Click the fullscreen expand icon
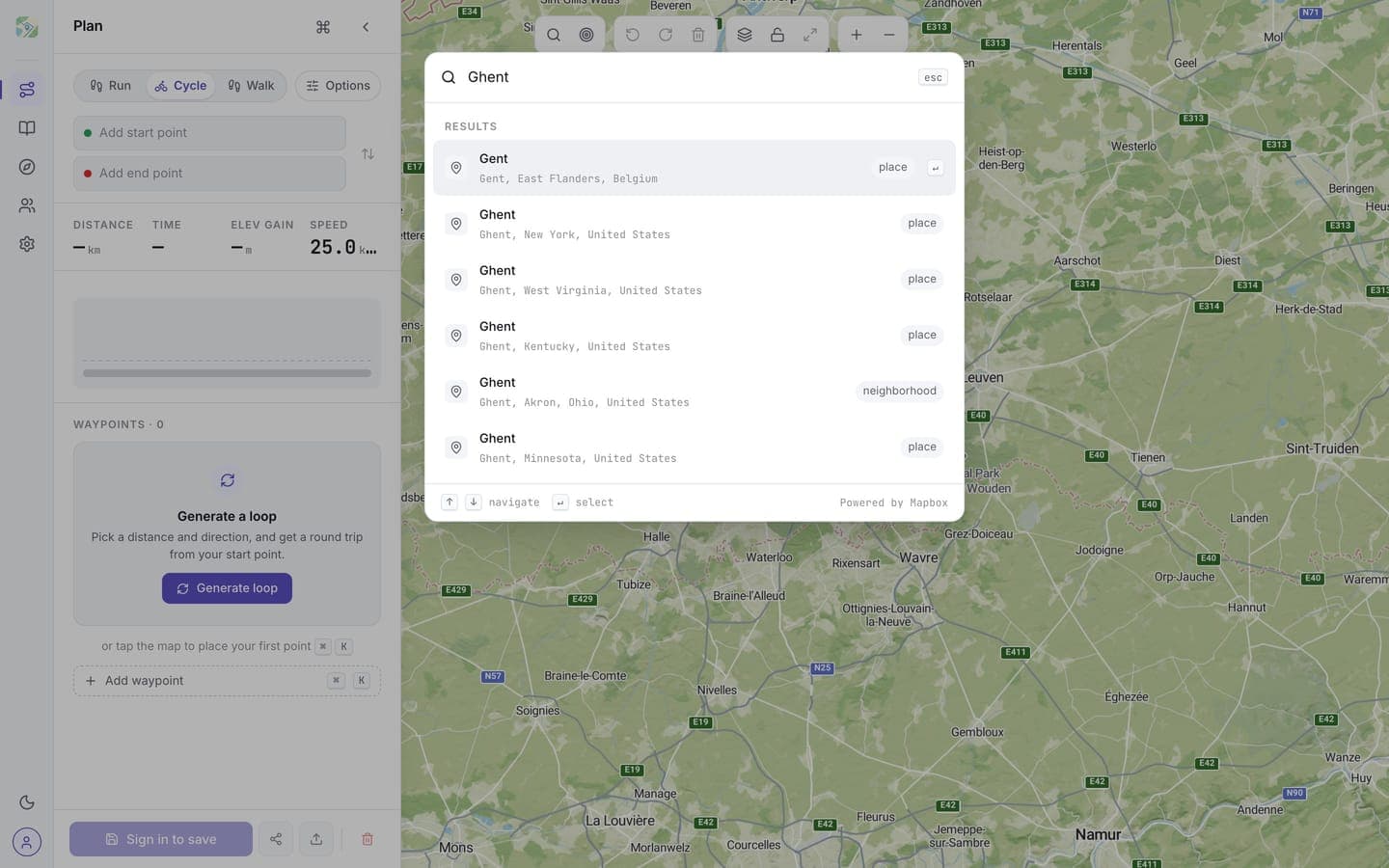 [x=810, y=35]
